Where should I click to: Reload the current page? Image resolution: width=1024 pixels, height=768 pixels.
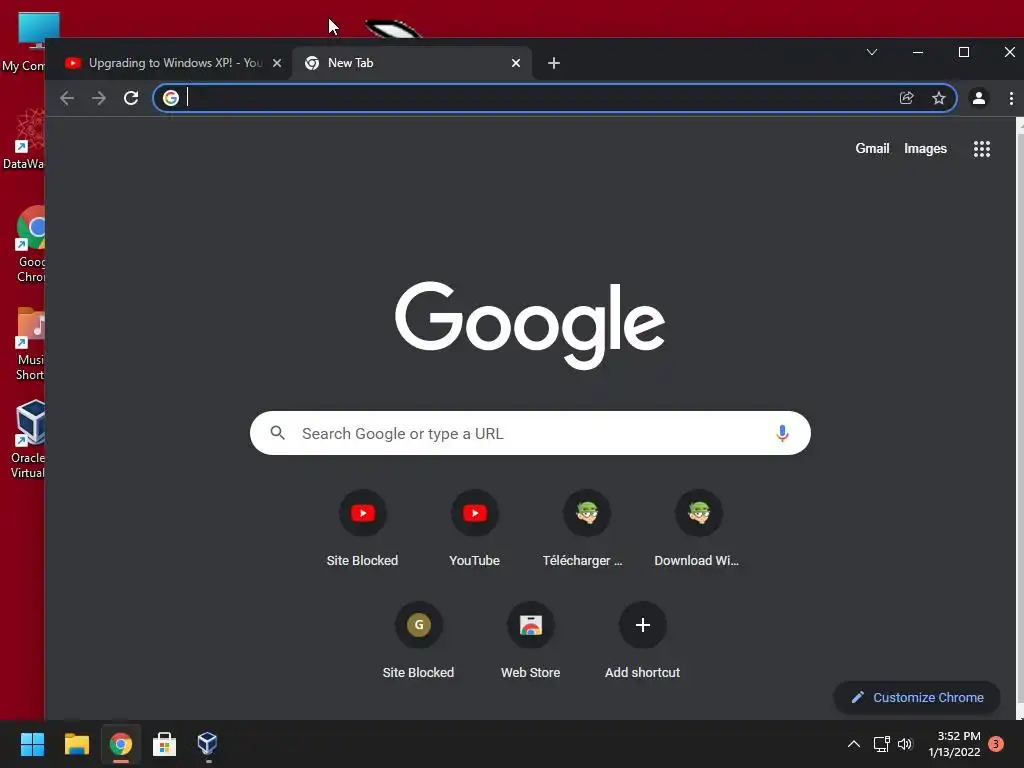coord(131,98)
